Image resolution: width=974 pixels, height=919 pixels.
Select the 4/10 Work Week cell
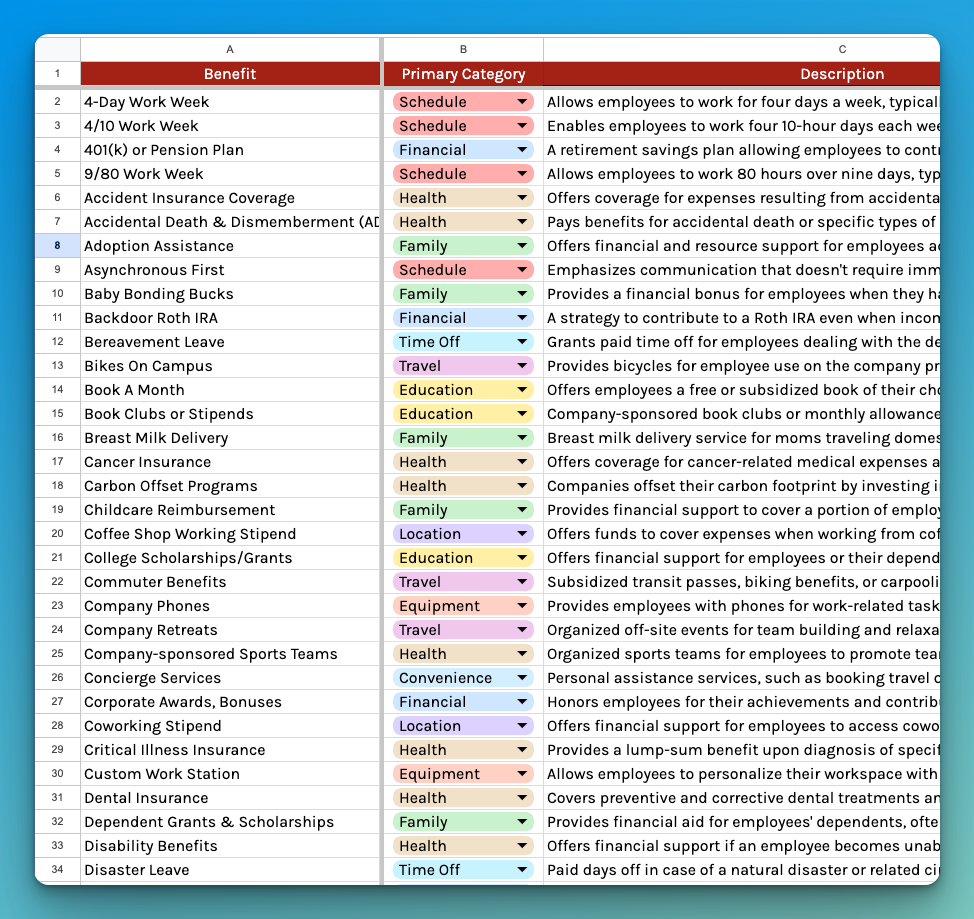click(x=230, y=126)
